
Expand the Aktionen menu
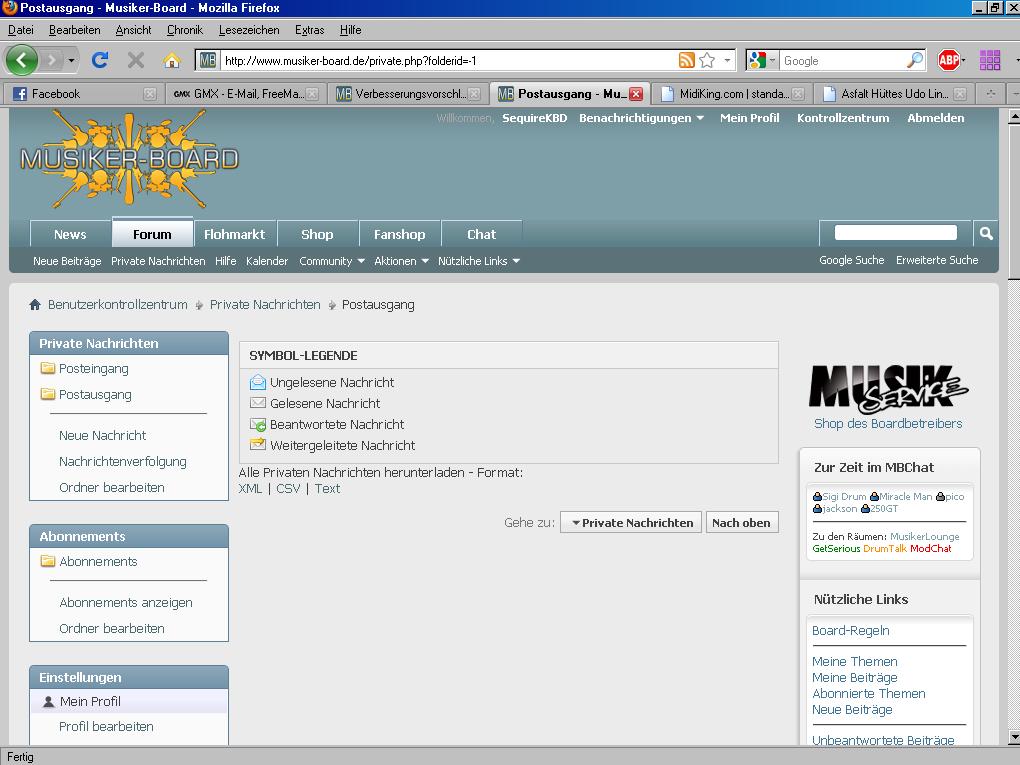click(401, 261)
